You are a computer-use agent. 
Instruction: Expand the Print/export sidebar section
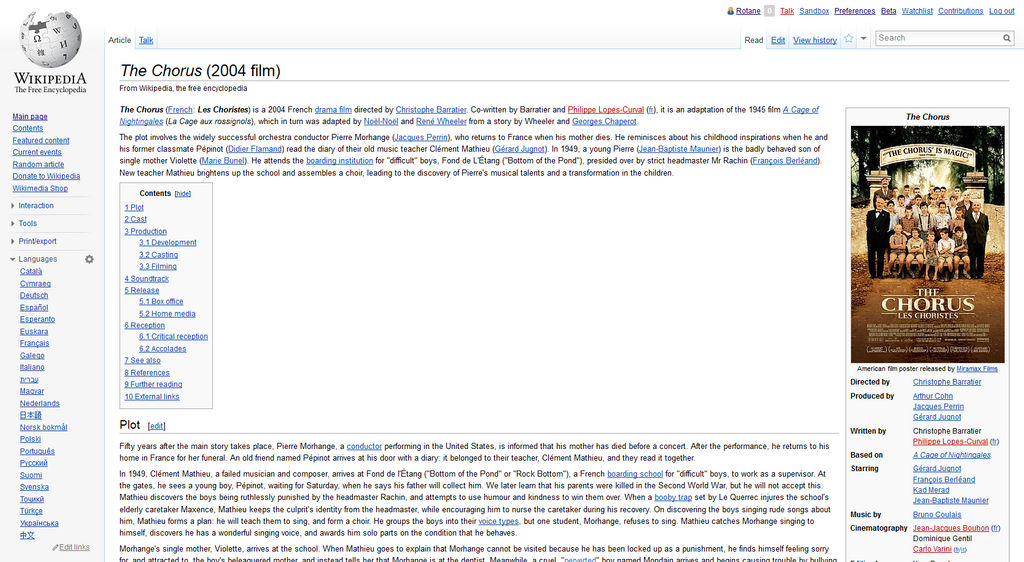tap(37, 242)
